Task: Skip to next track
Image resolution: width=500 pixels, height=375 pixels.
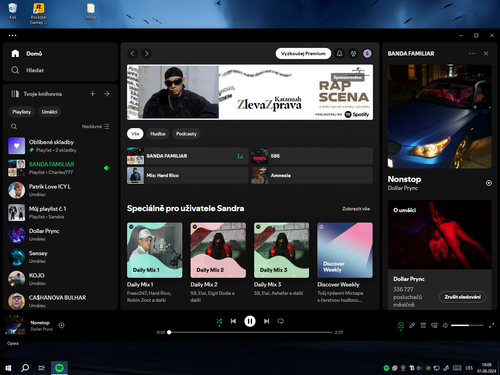Action: click(266, 321)
